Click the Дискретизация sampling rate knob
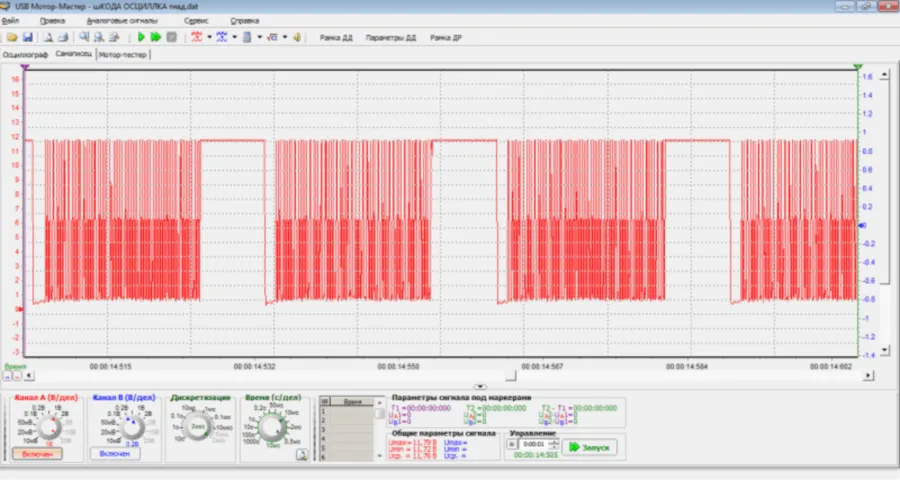The height and width of the screenshot is (480, 900). [197, 426]
